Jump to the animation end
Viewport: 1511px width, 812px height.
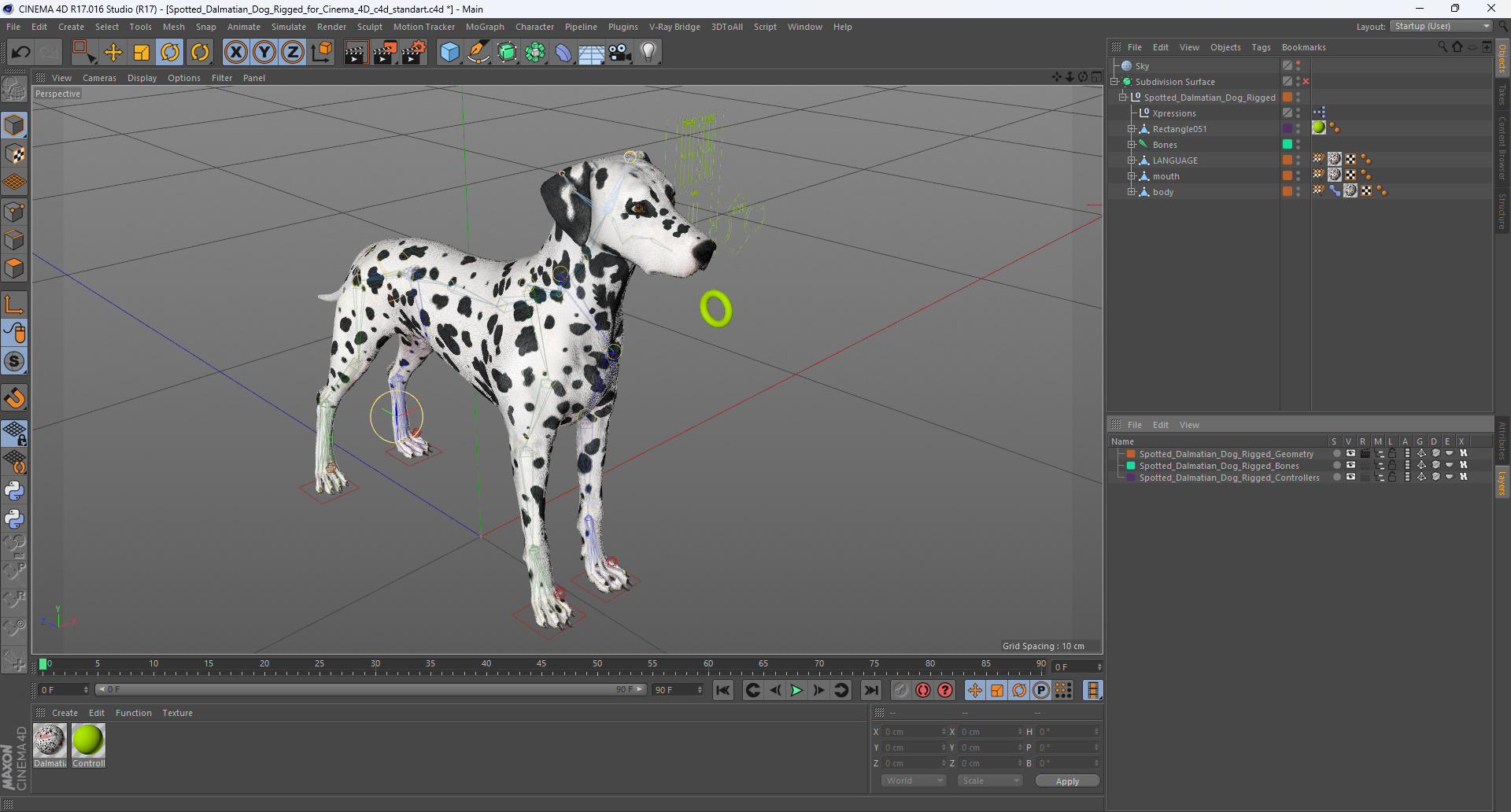[x=870, y=690]
